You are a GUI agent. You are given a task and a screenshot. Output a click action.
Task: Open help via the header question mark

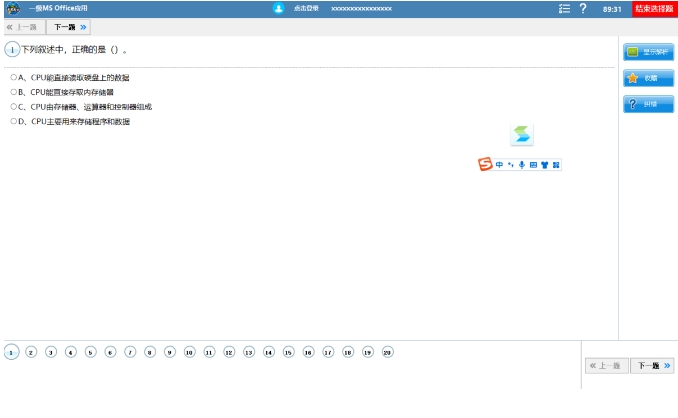[x=583, y=9]
